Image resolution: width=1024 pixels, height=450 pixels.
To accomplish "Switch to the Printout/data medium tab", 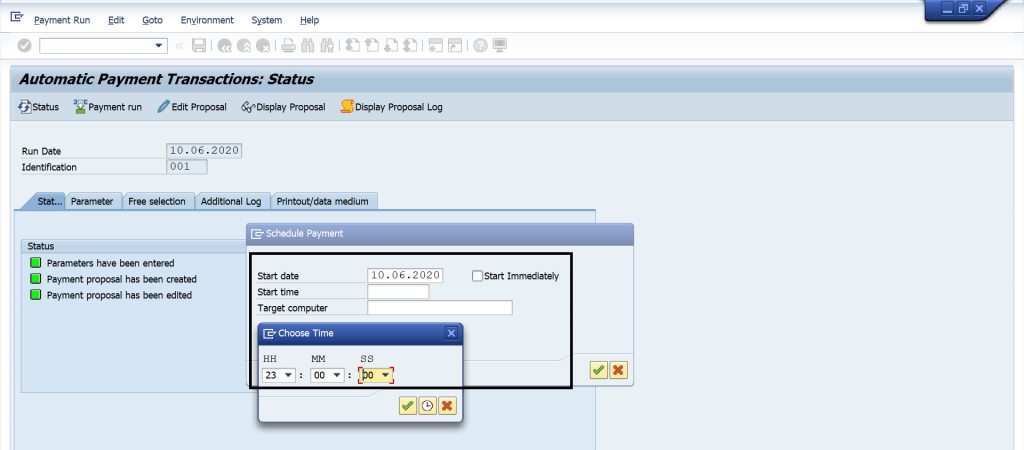I will click(x=323, y=201).
